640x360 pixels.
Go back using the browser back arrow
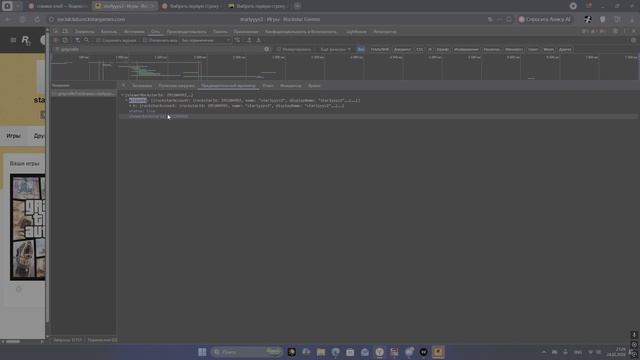click(x=7, y=19)
